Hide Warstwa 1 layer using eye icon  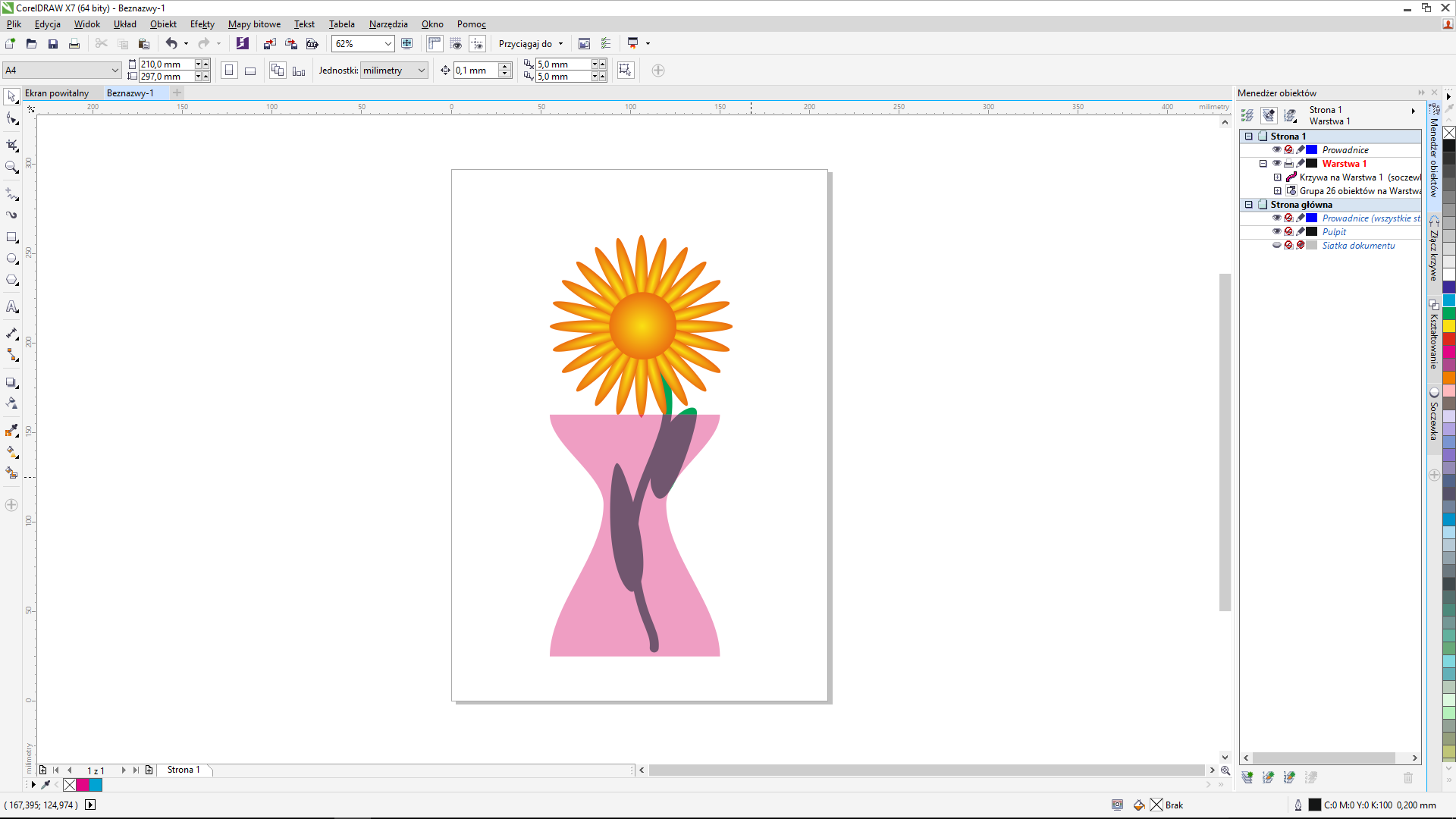coord(1276,164)
